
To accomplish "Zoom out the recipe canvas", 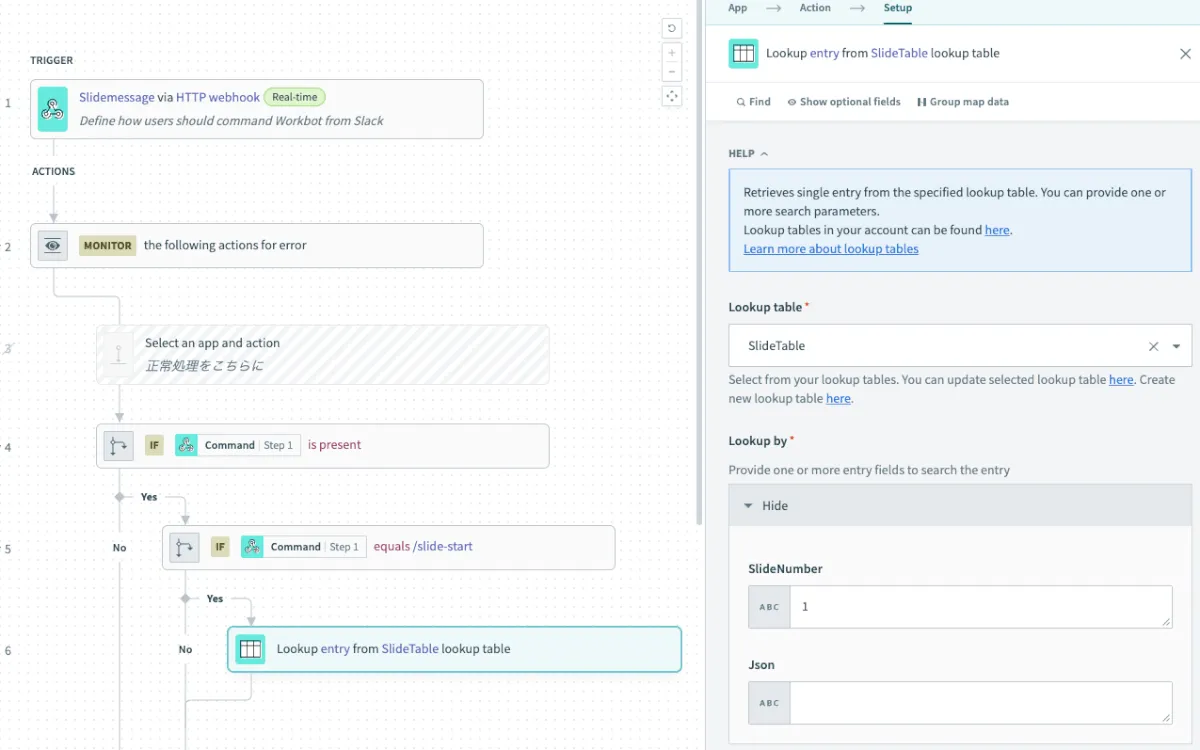I will click(672, 72).
